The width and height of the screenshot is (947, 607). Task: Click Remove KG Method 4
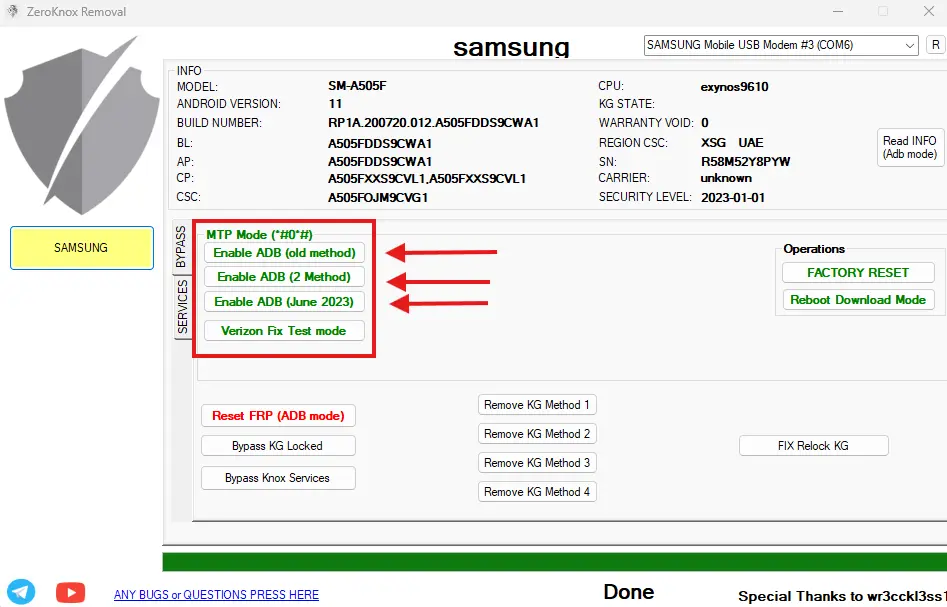coord(537,492)
